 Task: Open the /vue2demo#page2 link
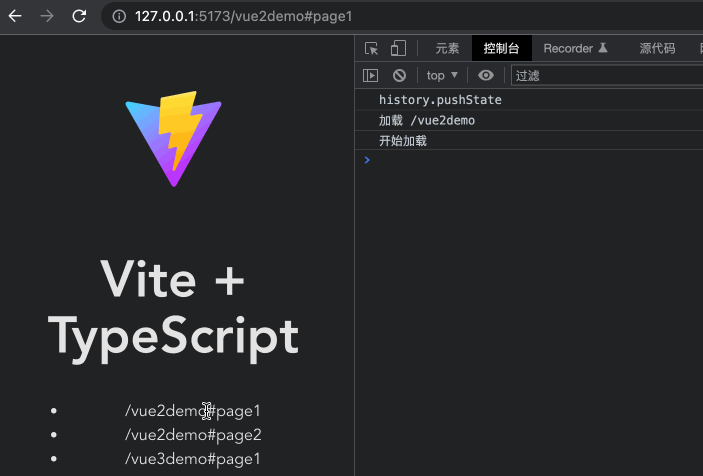point(193,435)
